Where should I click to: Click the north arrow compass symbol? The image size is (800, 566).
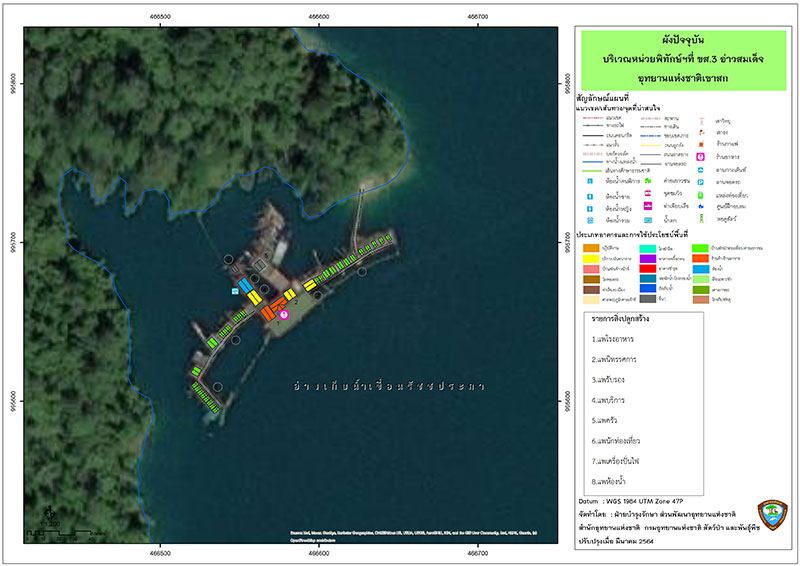click(49, 512)
